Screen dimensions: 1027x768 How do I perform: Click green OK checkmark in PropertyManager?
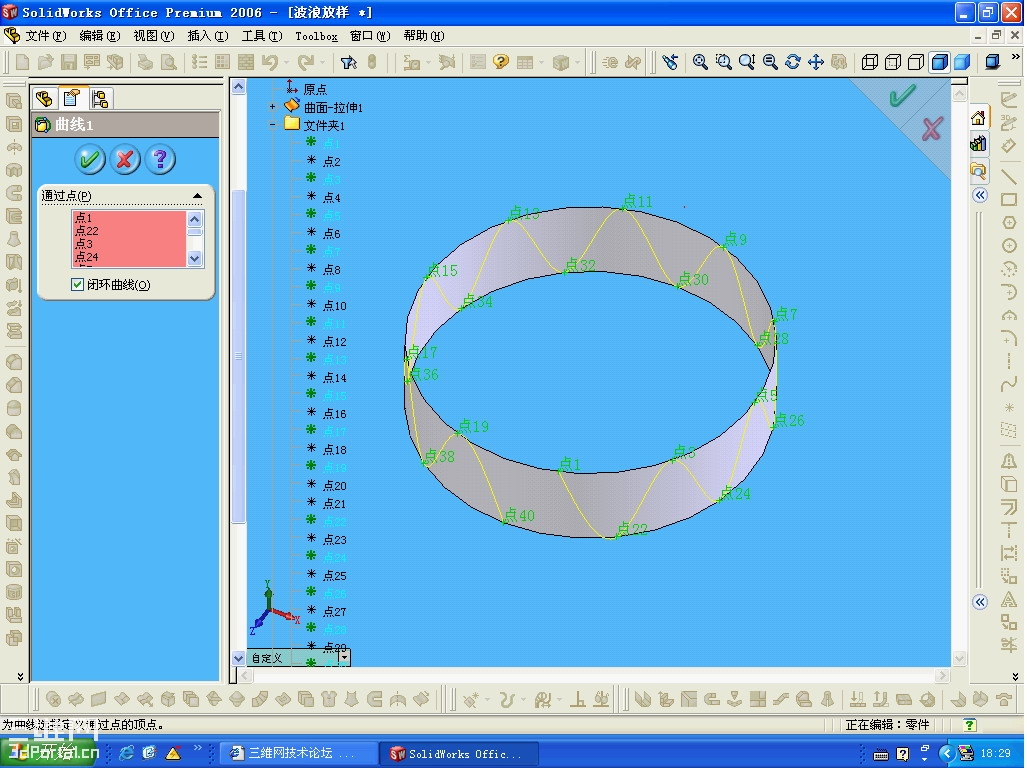coord(90,159)
